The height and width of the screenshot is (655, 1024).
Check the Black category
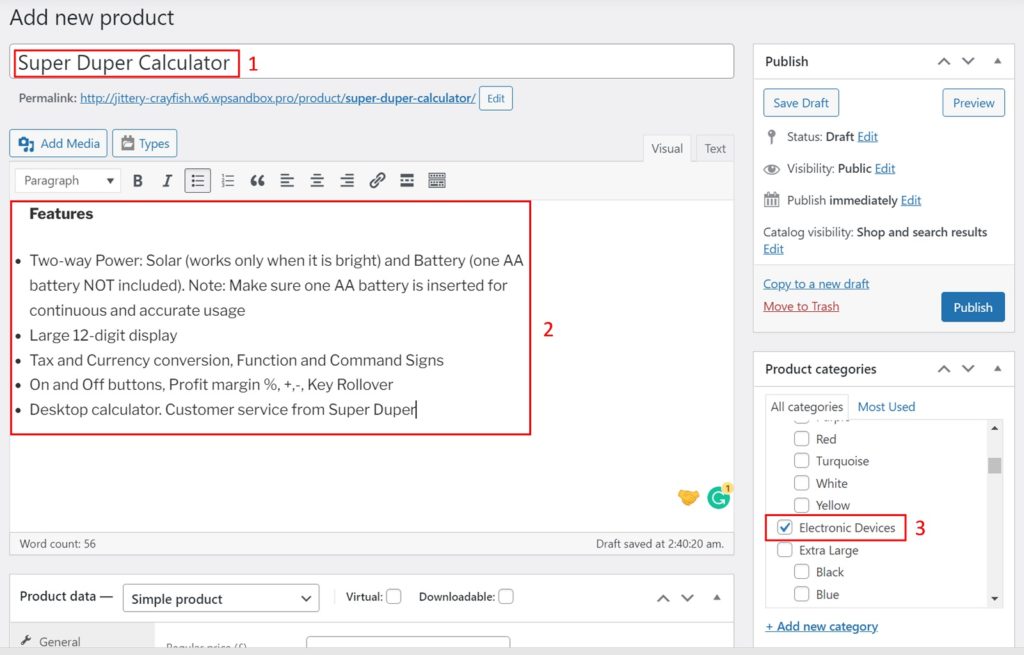(x=801, y=571)
